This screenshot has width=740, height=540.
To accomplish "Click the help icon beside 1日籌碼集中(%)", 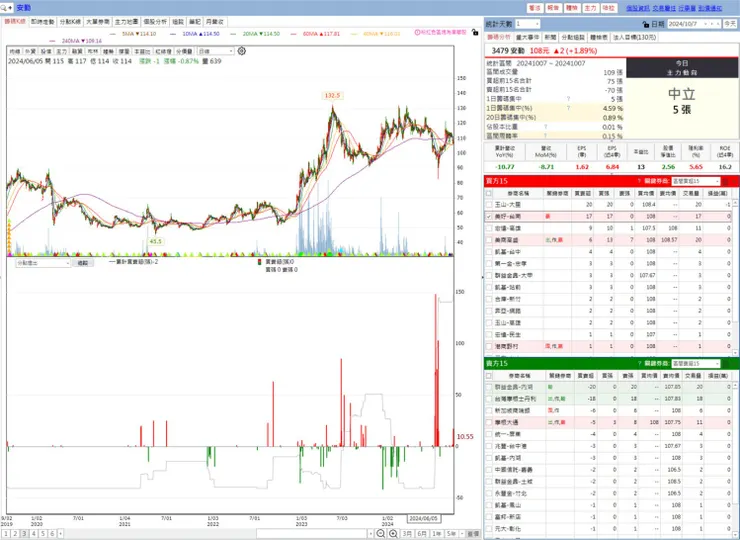I will [x=568, y=108].
